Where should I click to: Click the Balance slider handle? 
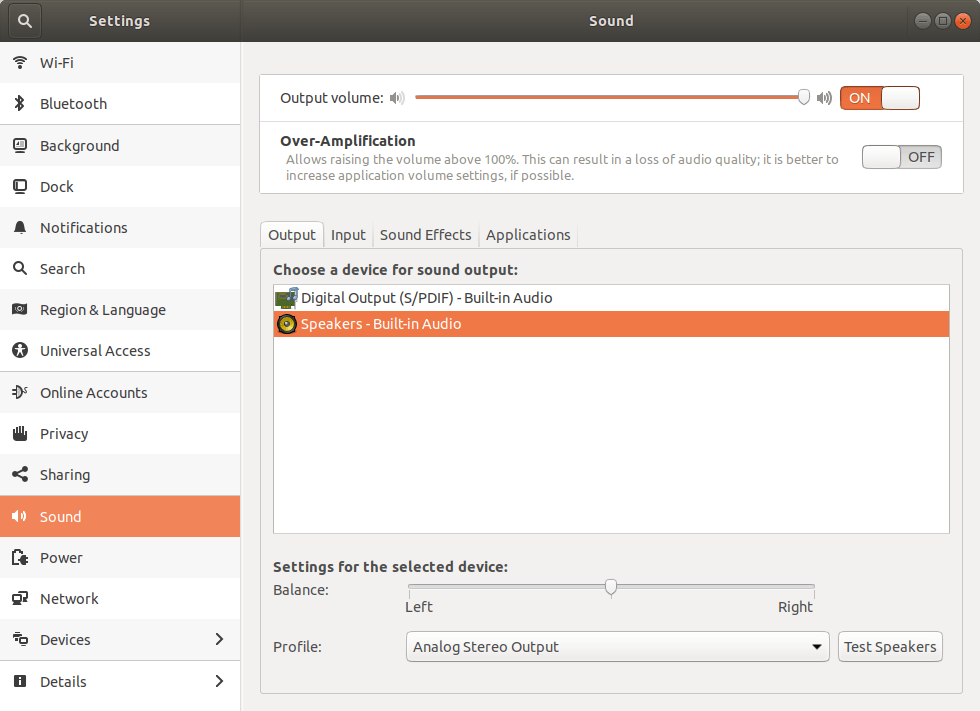611,587
